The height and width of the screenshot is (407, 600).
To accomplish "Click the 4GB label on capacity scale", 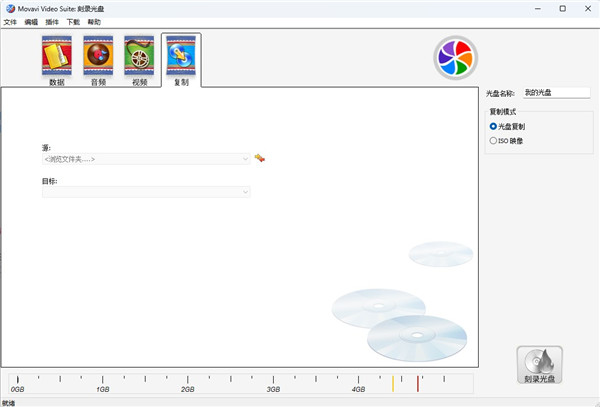I will [358, 389].
